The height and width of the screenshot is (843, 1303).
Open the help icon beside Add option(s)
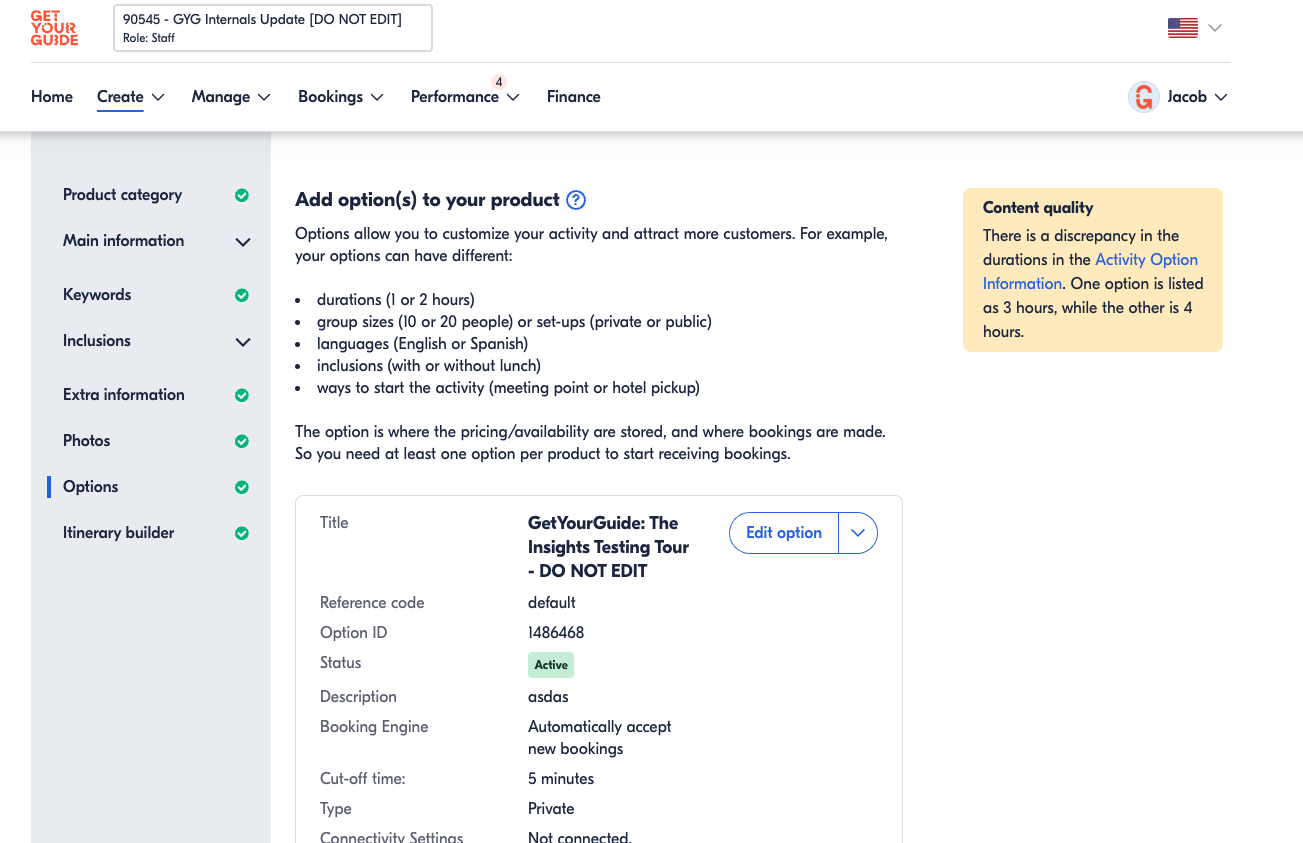(x=576, y=200)
